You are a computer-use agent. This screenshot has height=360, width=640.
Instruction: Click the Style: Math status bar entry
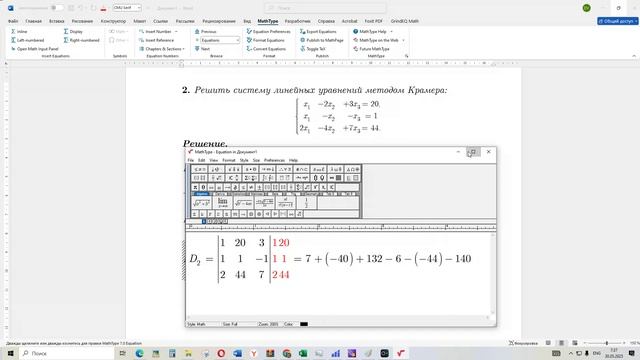(196, 324)
